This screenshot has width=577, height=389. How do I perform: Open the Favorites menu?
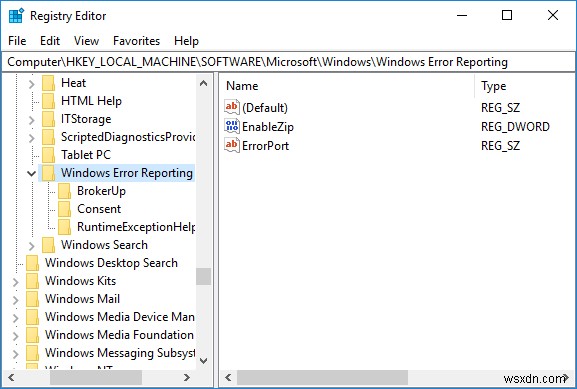(137, 41)
